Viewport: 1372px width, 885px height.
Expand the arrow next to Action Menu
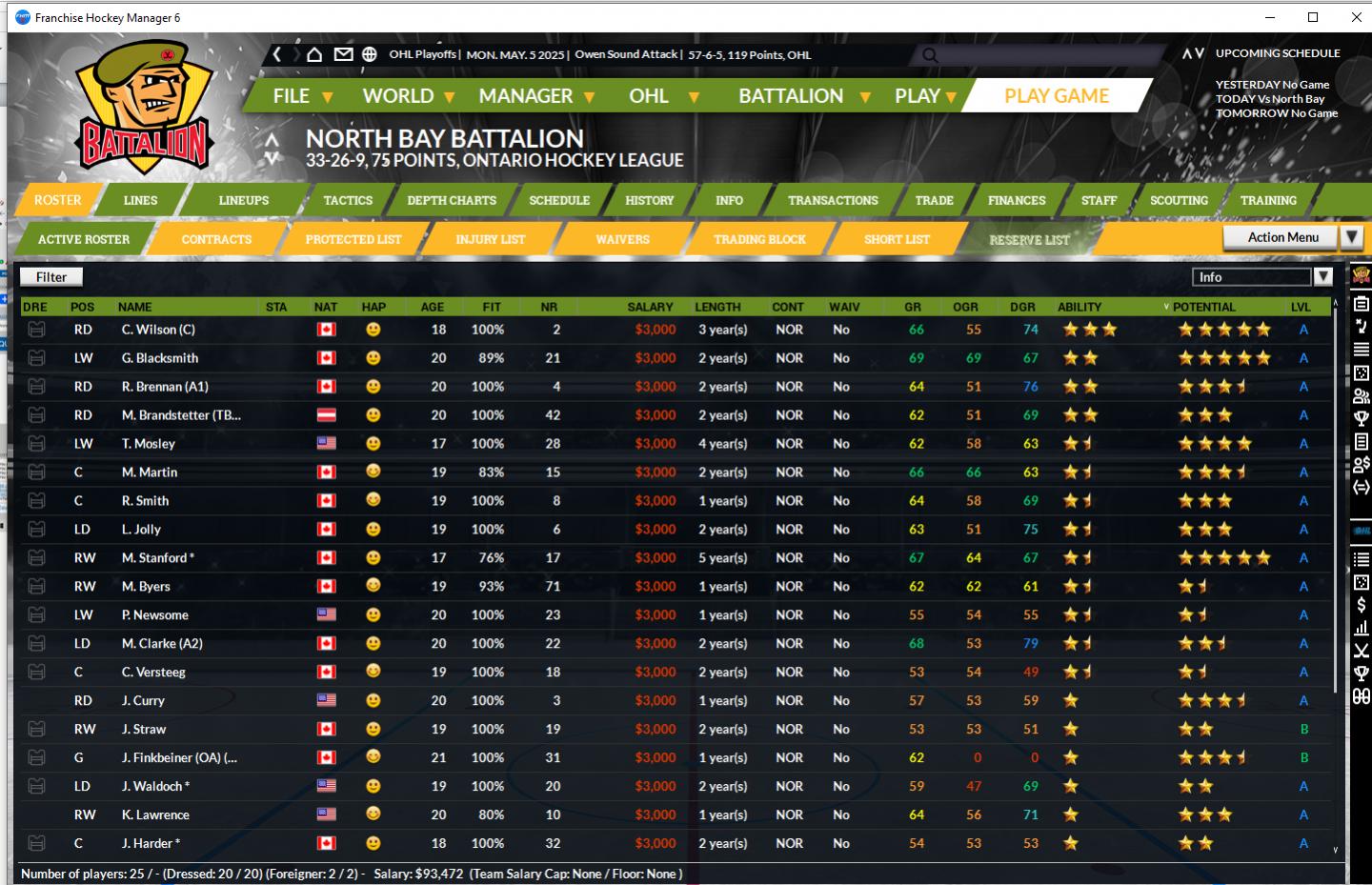[1352, 237]
